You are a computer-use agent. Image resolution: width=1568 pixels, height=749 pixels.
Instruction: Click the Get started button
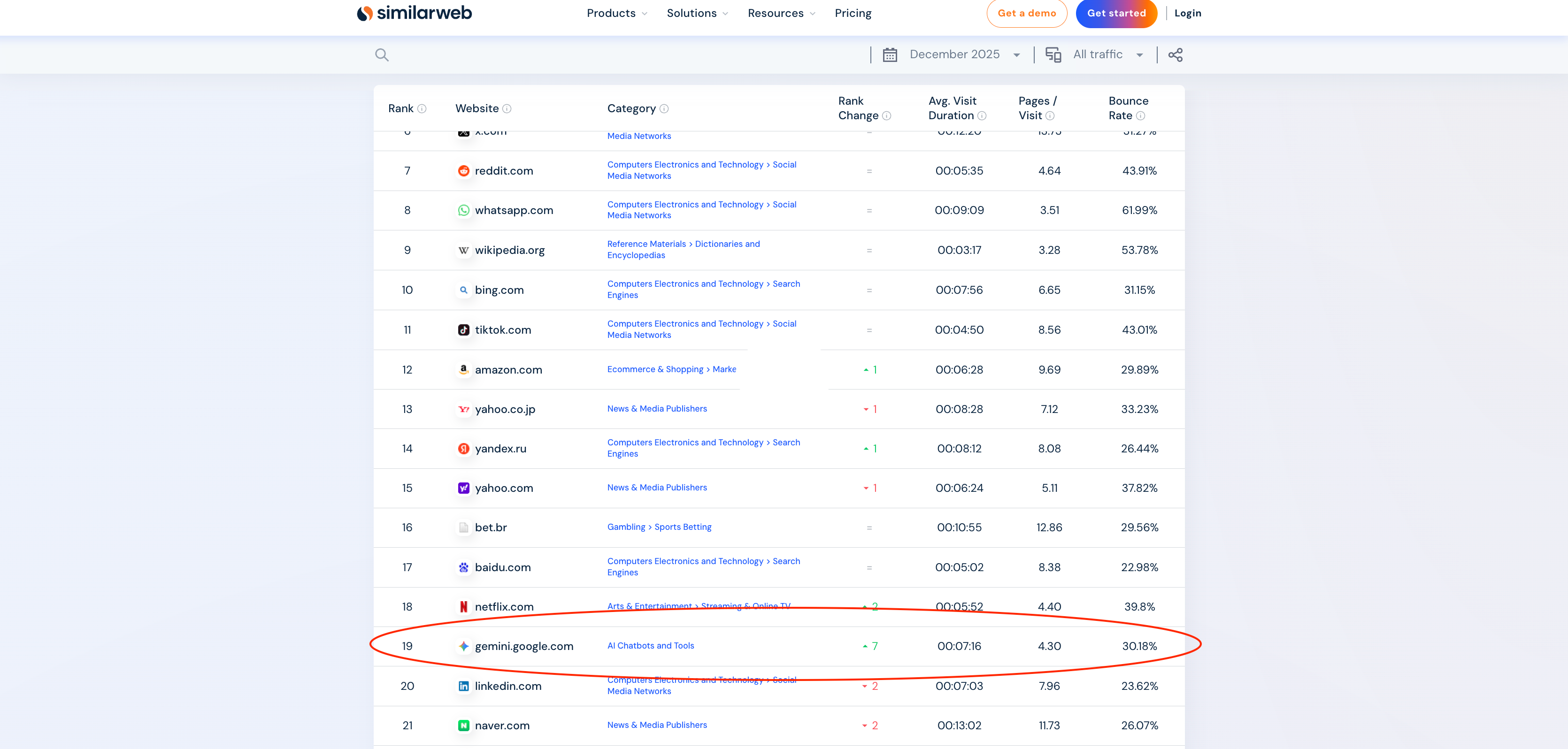click(x=1116, y=14)
